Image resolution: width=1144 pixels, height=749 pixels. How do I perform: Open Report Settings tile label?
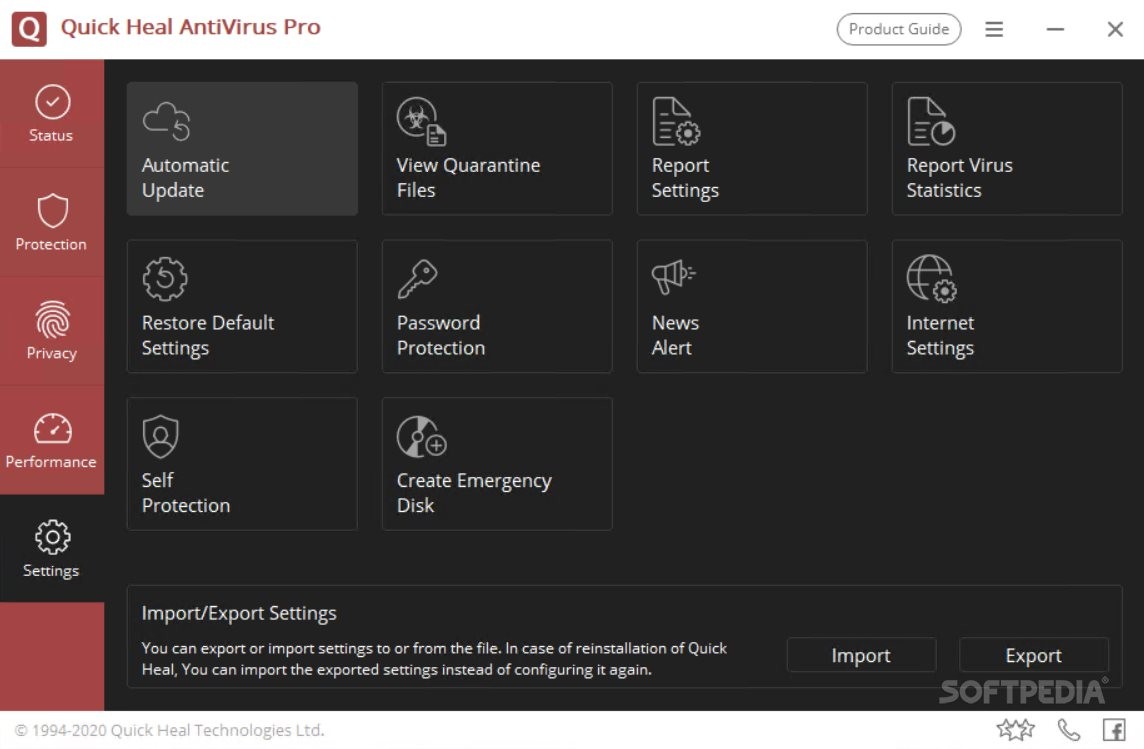[x=685, y=177]
